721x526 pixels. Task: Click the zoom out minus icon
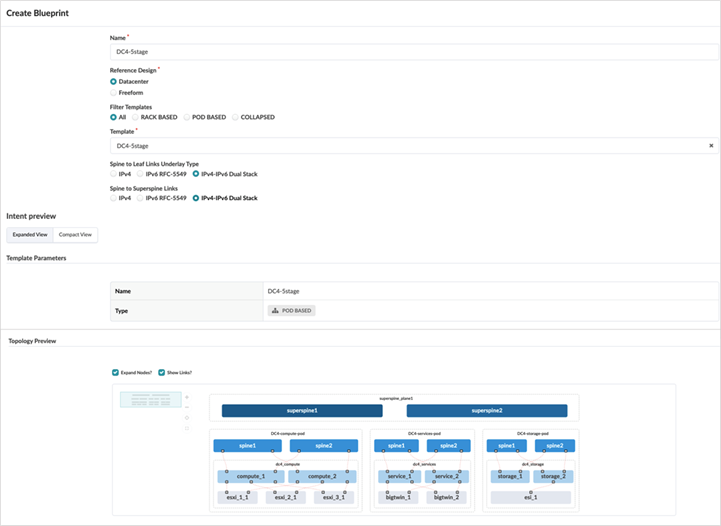(187, 407)
